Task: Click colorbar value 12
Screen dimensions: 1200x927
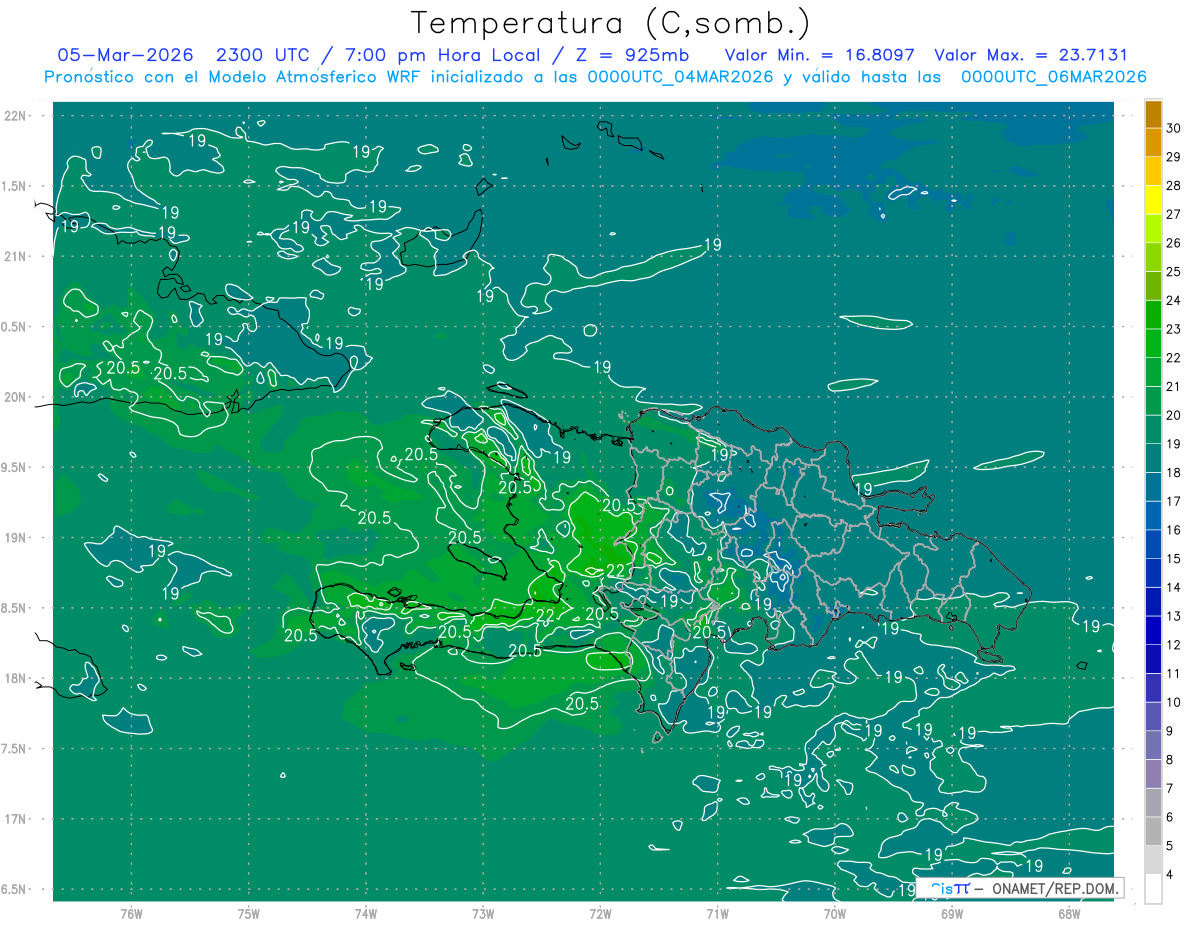Action: coord(1174,645)
